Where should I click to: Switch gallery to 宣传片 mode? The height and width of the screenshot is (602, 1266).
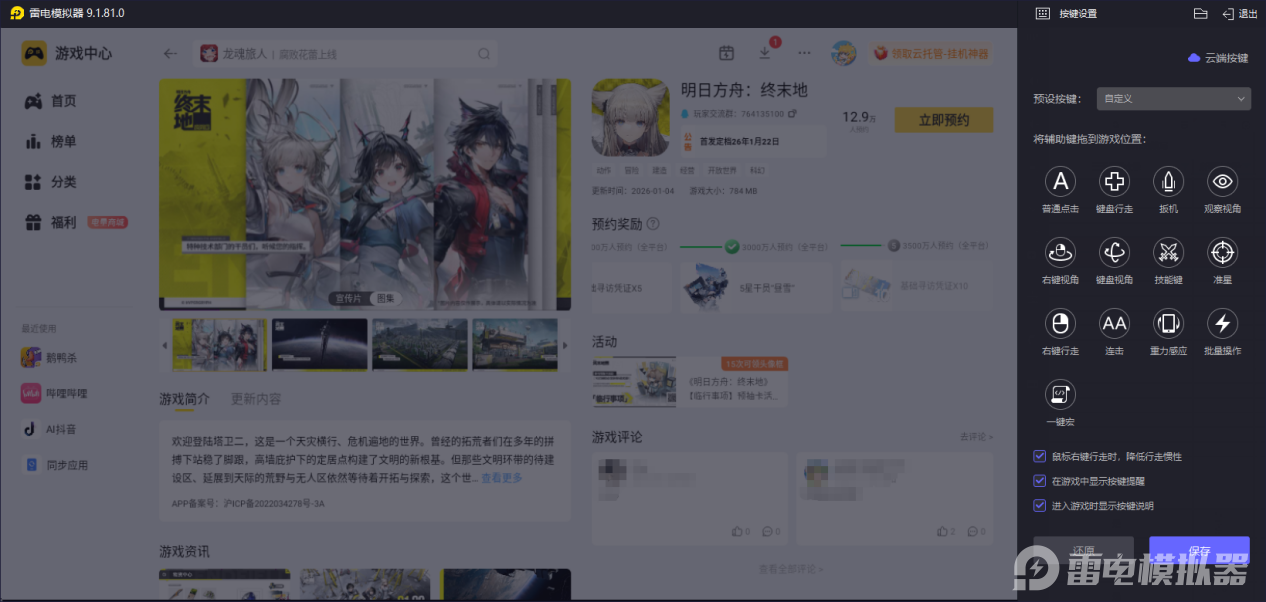347,298
